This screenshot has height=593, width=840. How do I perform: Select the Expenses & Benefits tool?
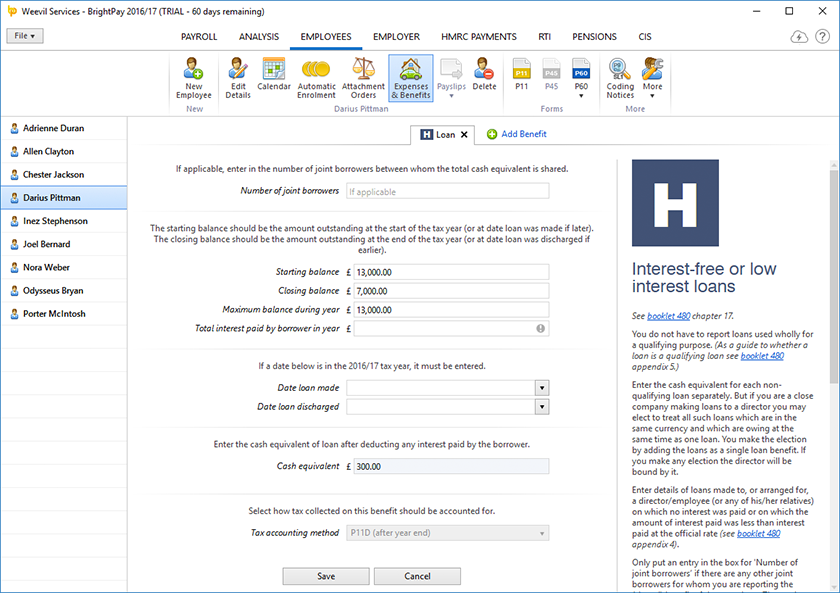tap(411, 78)
